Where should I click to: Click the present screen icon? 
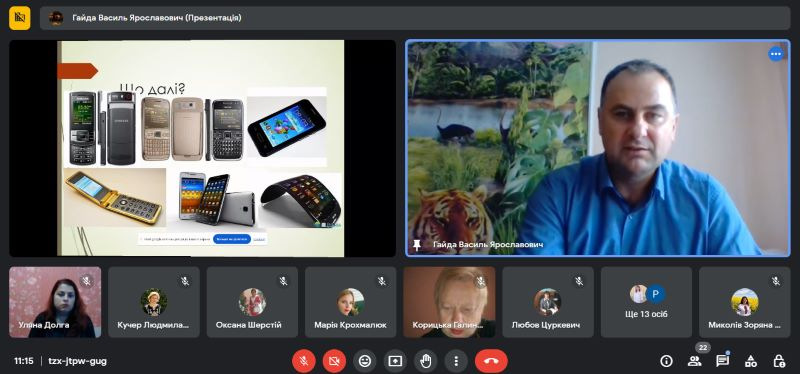click(395, 361)
